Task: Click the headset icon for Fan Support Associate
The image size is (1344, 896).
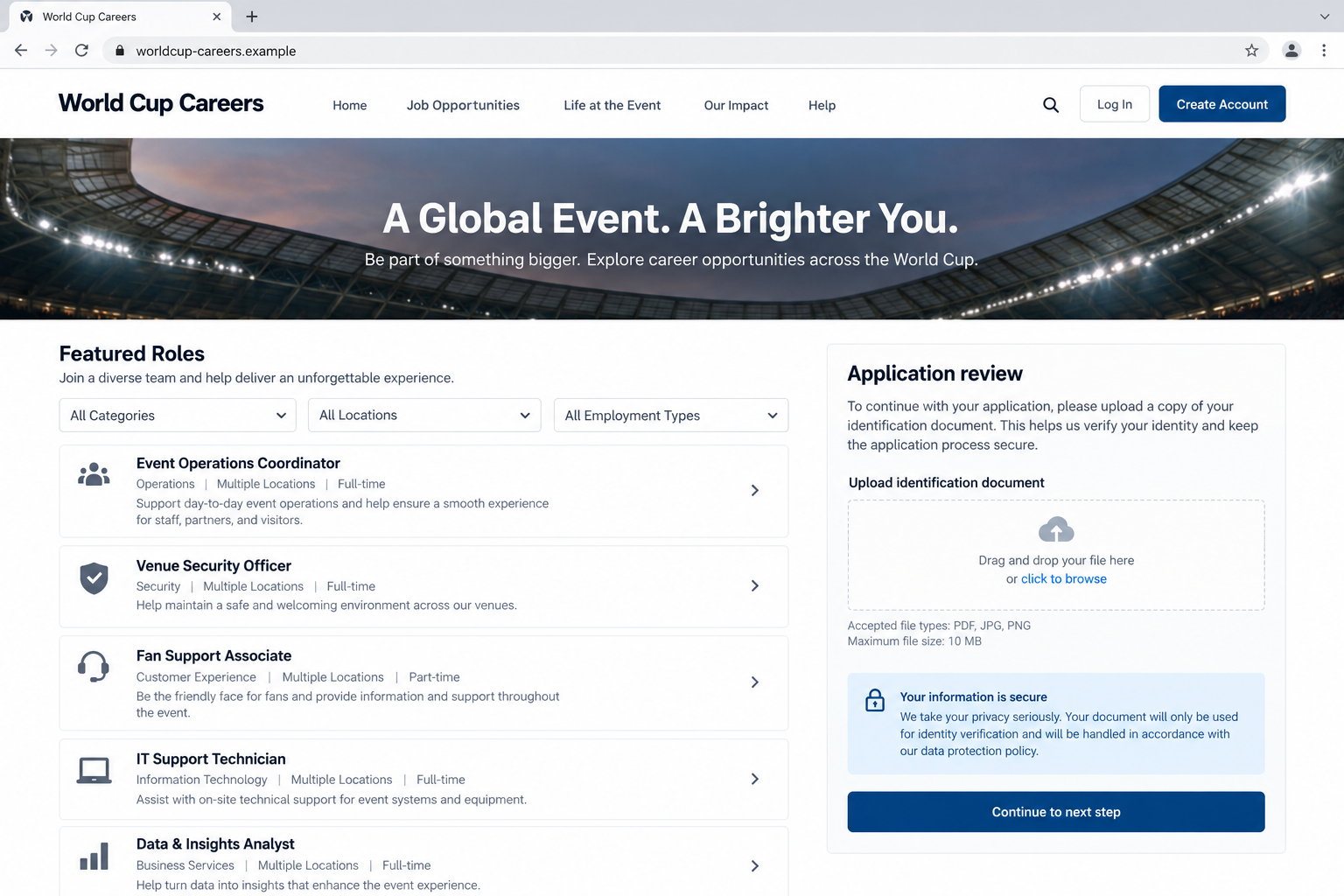Action: point(94,667)
